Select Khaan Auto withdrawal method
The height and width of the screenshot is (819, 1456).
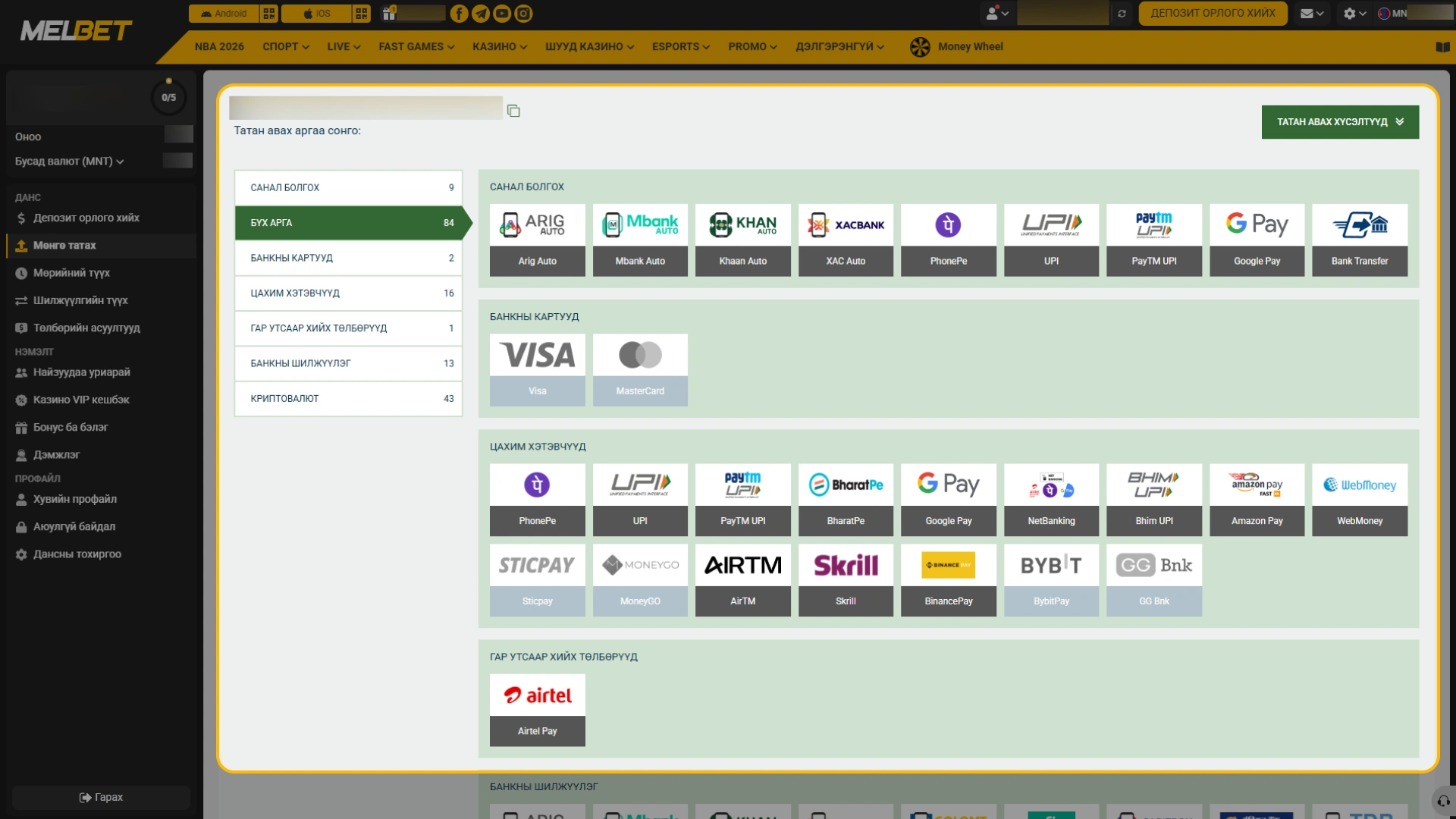743,240
